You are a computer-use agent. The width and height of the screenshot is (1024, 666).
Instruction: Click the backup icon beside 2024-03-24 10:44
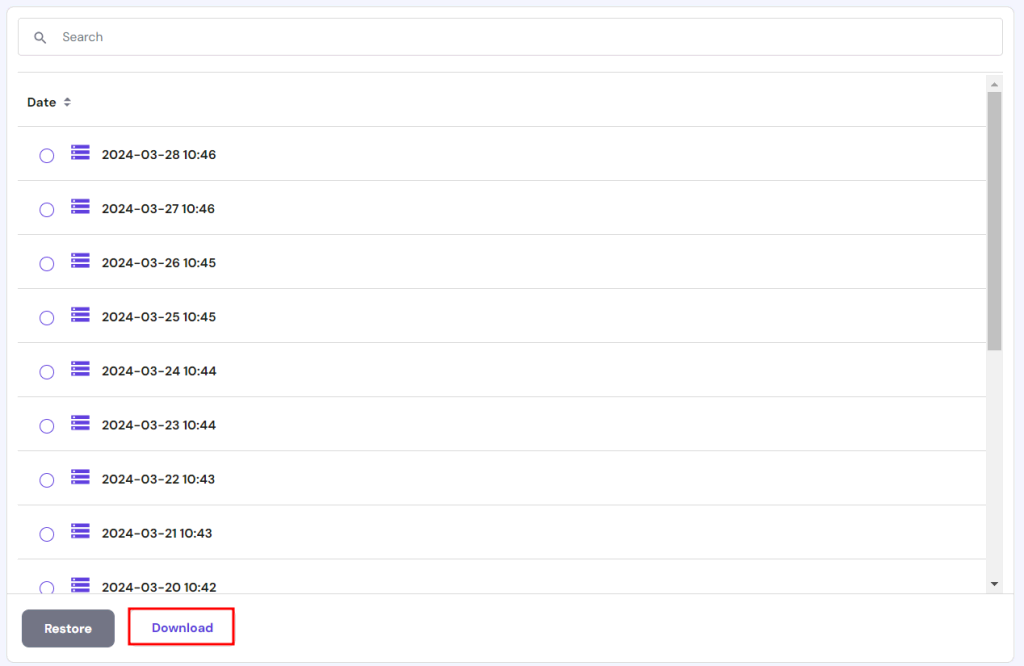point(79,370)
